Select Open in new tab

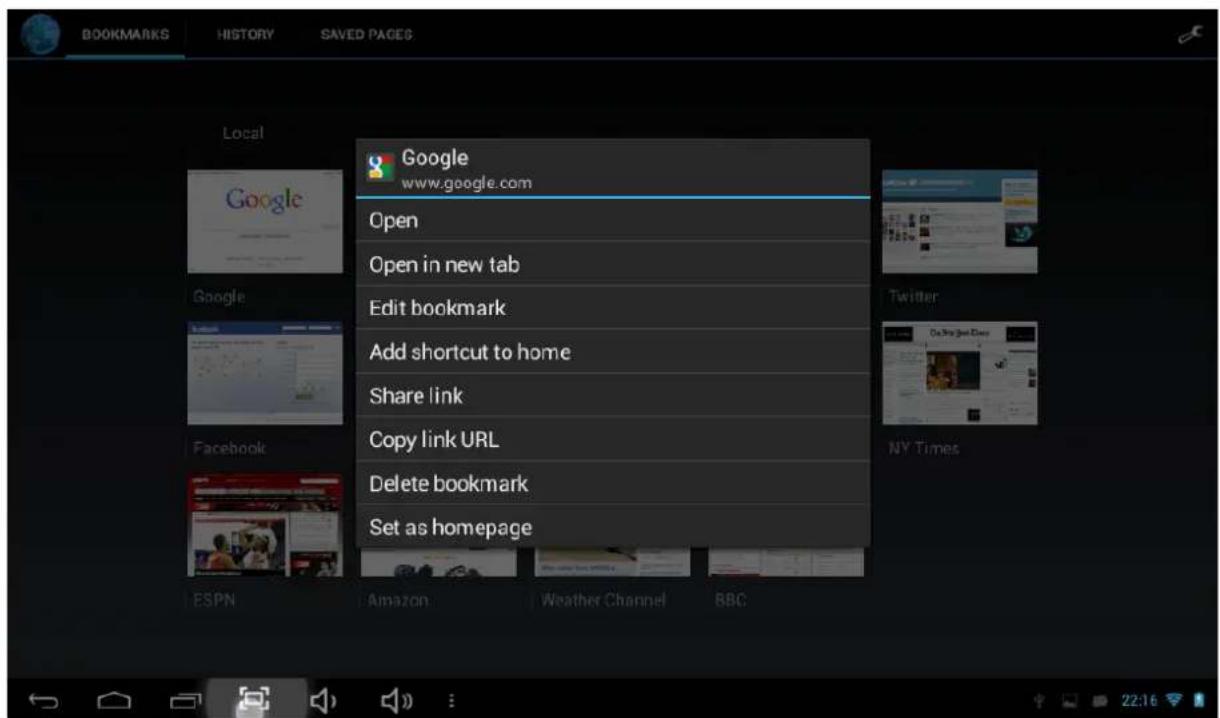[613, 264]
